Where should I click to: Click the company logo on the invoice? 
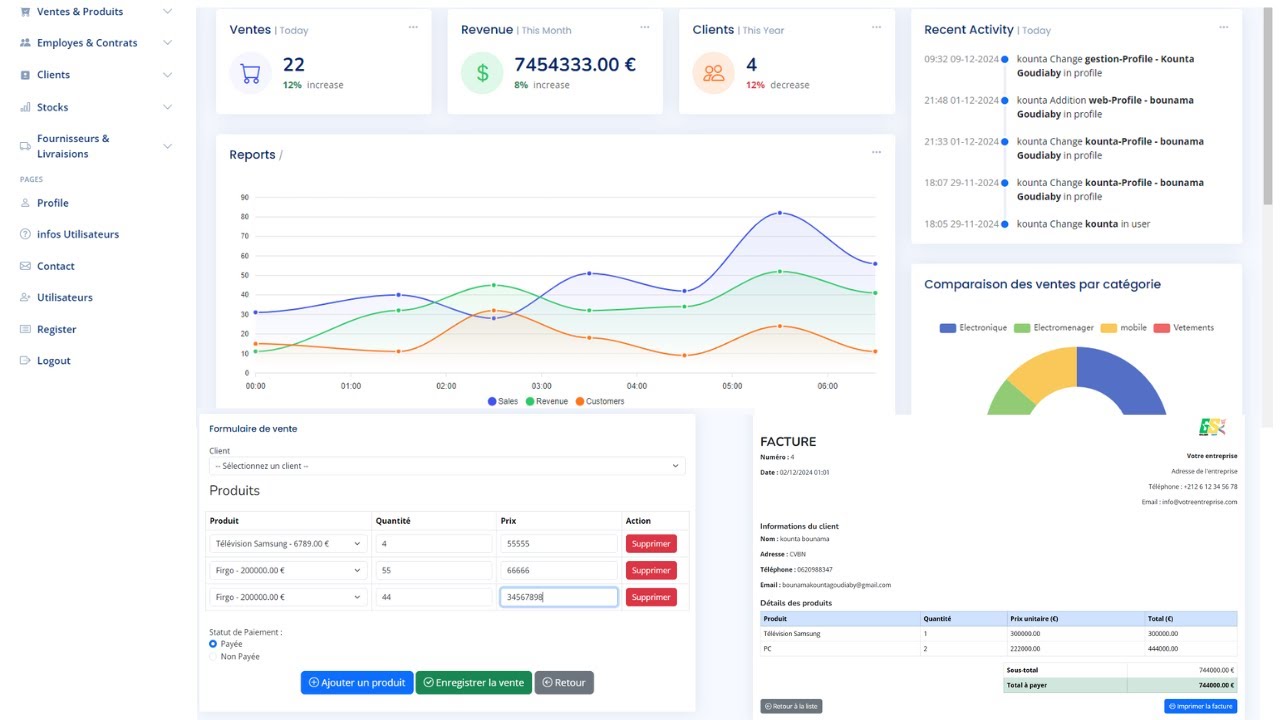[1213, 427]
